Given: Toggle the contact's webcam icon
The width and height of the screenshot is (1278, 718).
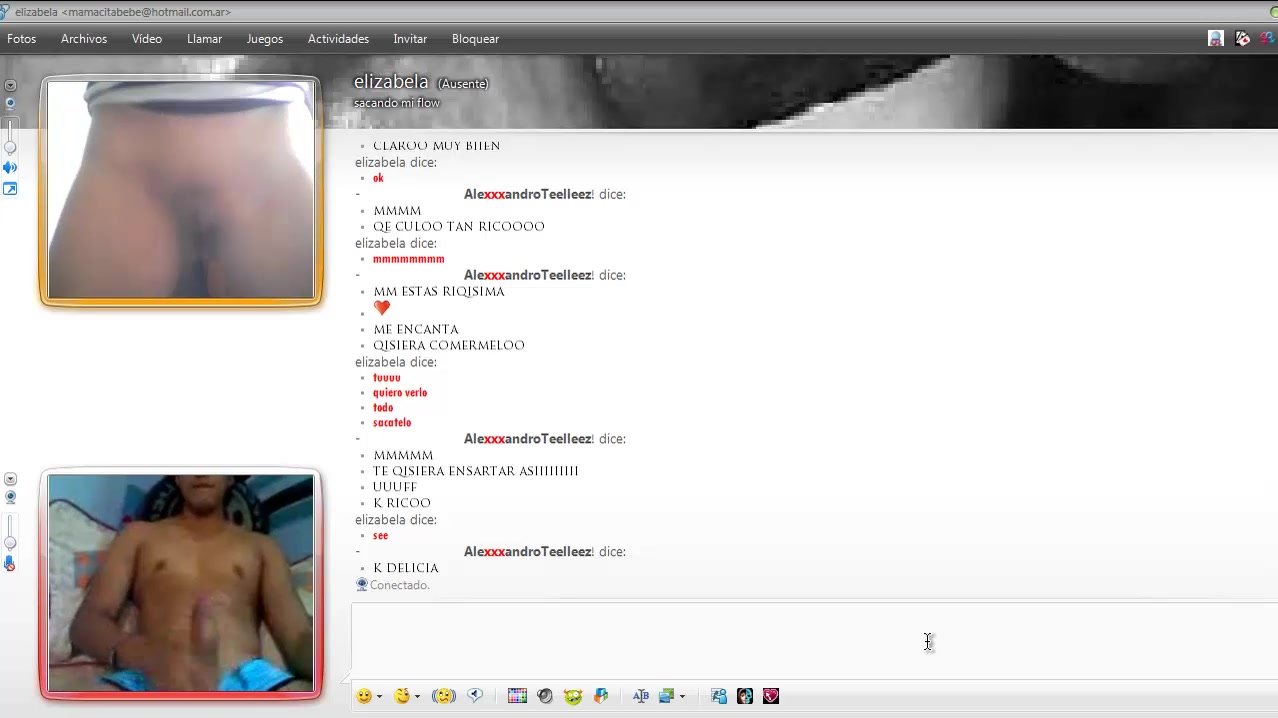Looking at the screenshot, I should click(10, 103).
